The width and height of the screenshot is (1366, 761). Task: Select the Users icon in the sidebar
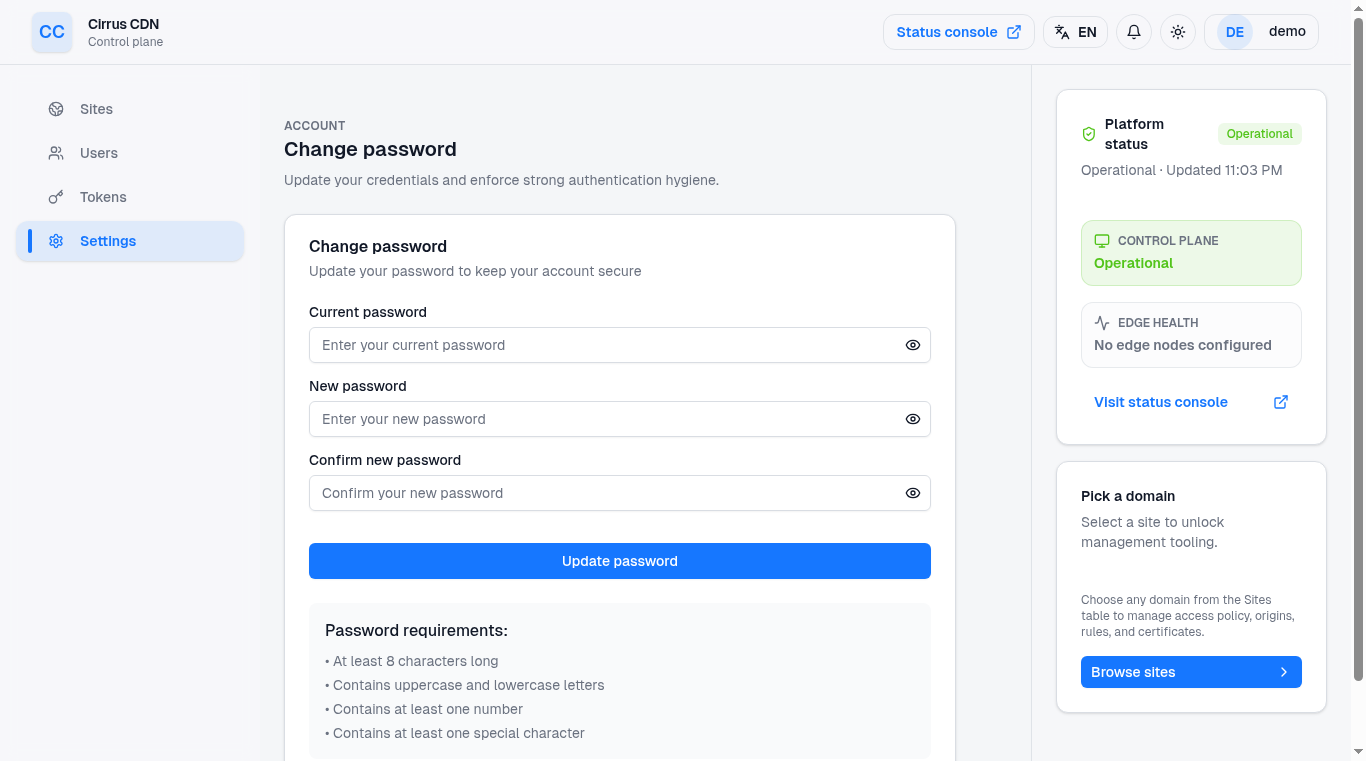click(x=55, y=153)
